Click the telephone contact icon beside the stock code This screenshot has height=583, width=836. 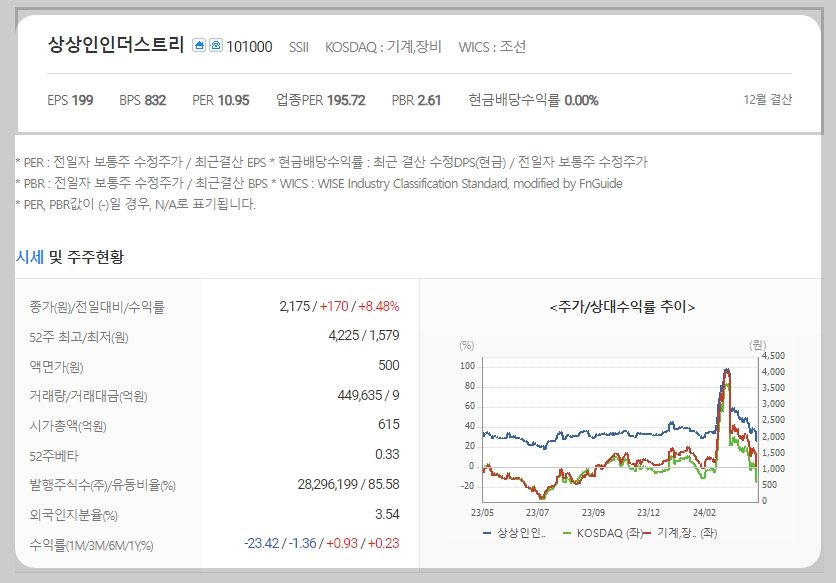coord(215,45)
